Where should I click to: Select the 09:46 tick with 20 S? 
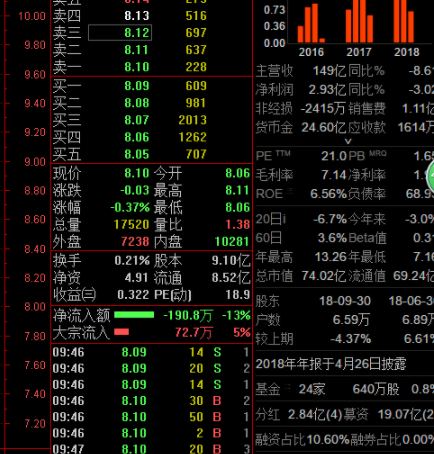(151, 368)
